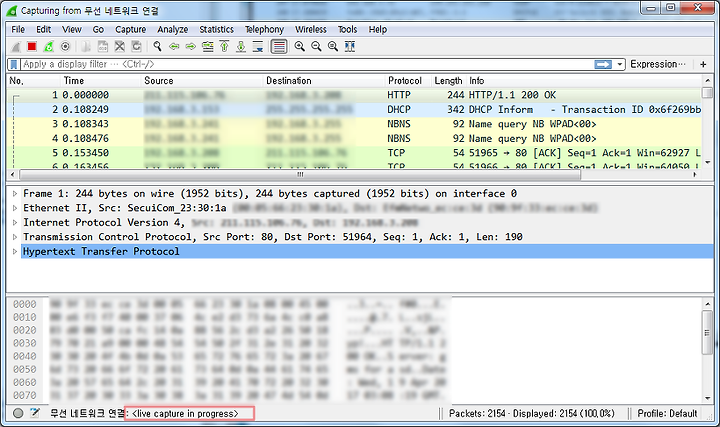This screenshot has width=720, height=427.
Task: Select packet 4 NBNS name query row
Action: [x=354, y=138]
